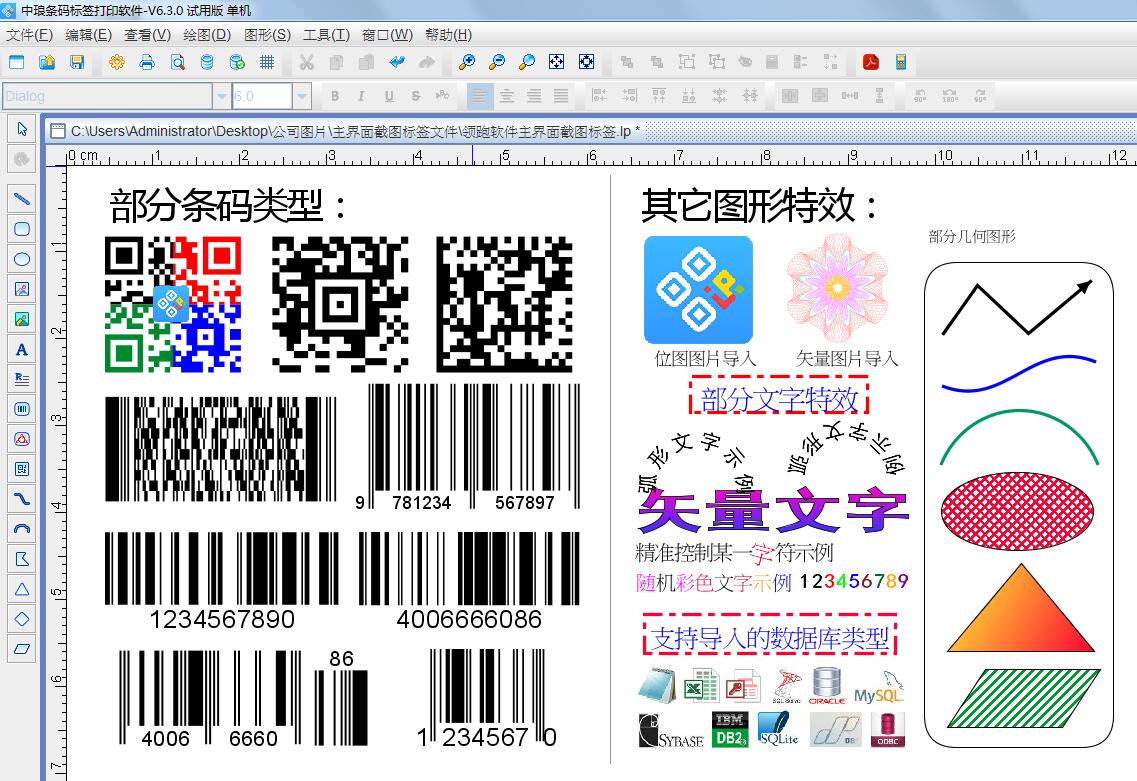Open the Dialog font family dropdown
The image size is (1137, 781).
tap(221, 95)
